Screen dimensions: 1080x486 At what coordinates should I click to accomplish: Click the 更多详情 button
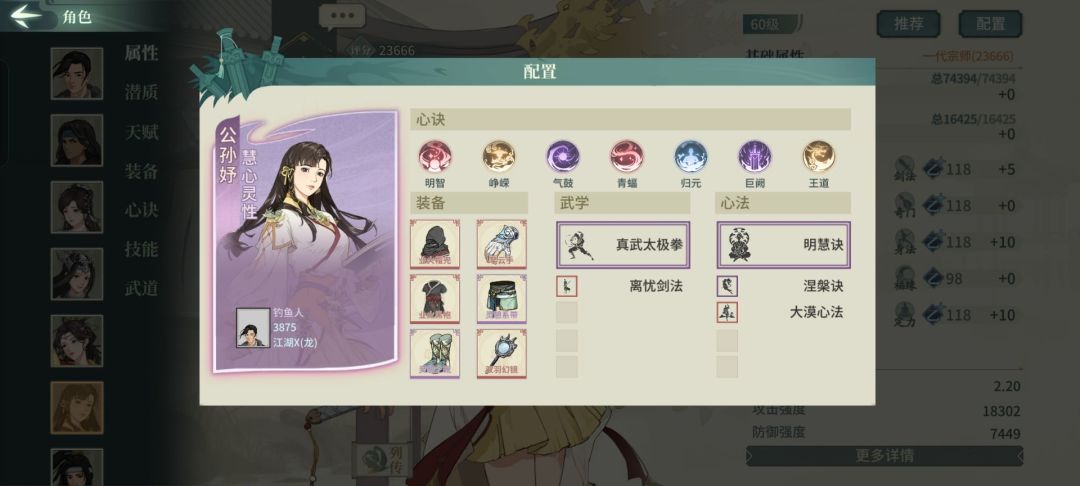[884, 456]
